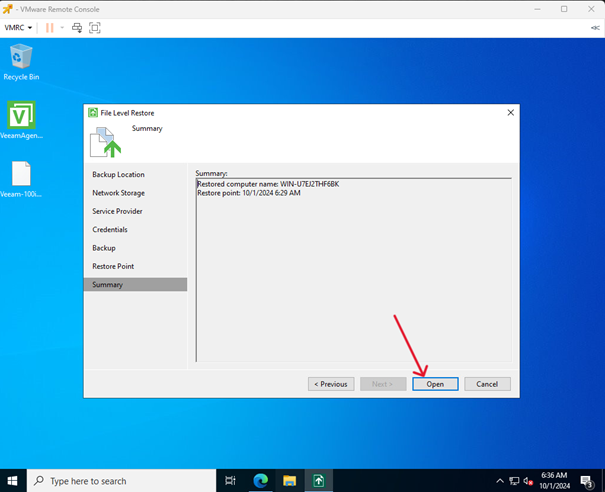Open File Explorer from the taskbar
This screenshot has height=492, width=605.
pos(288,481)
